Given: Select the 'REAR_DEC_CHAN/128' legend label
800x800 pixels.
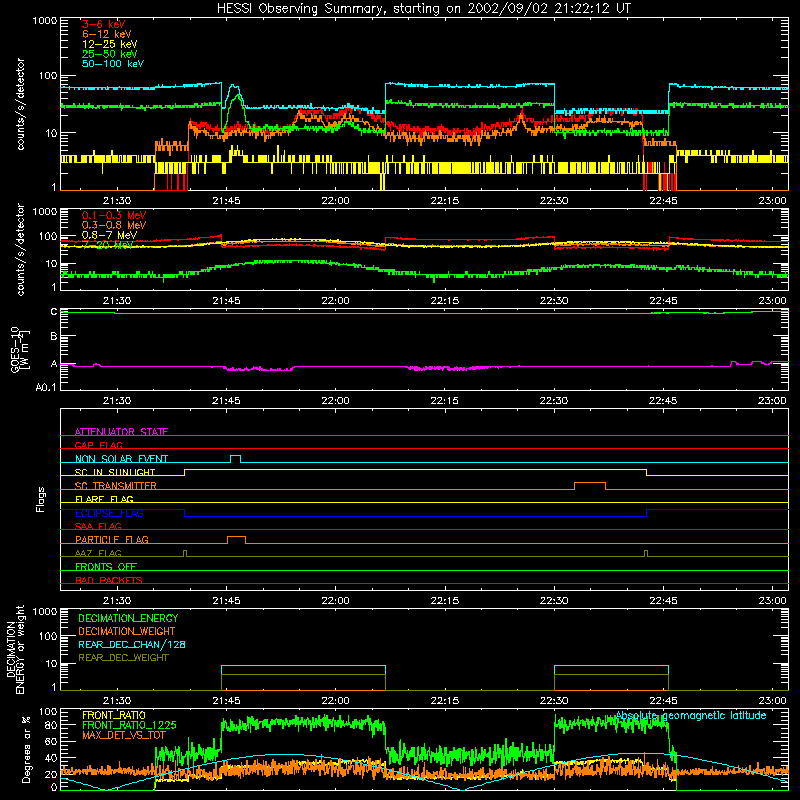Looking at the screenshot, I should [x=132, y=644].
